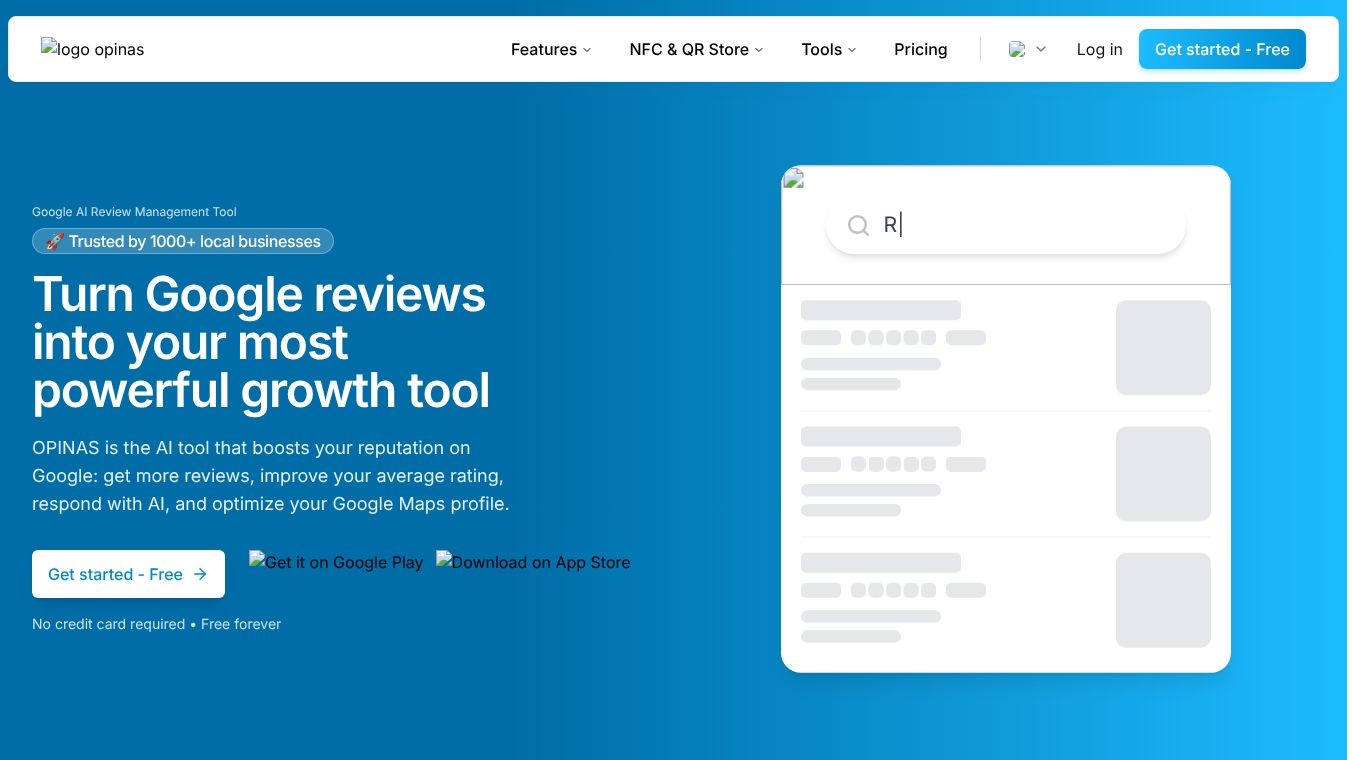
Task: Click the Google AI Review Management Tool text
Action: [134, 212]
